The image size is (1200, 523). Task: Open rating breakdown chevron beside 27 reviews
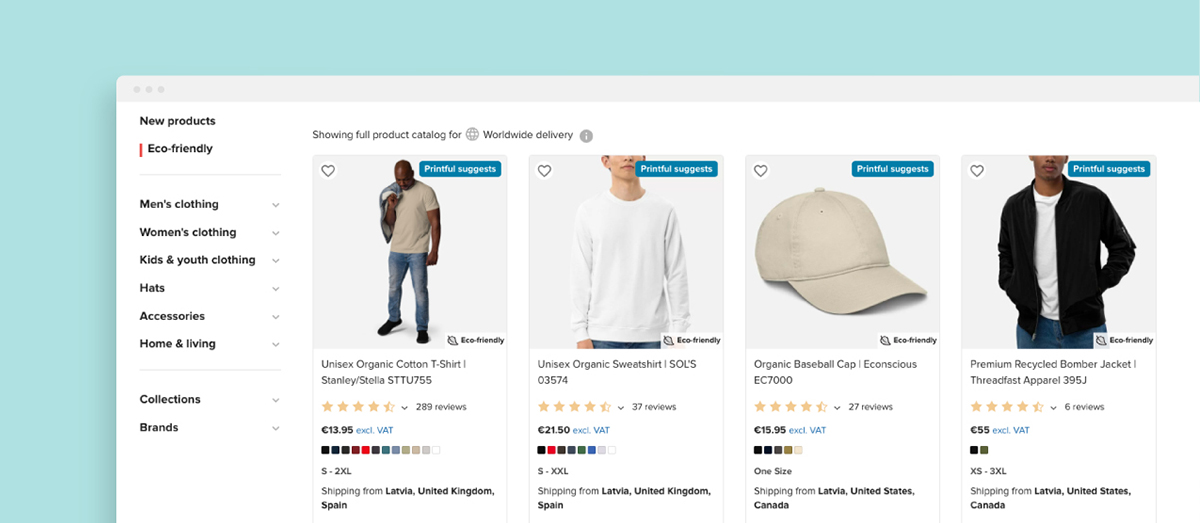(836, 408)
